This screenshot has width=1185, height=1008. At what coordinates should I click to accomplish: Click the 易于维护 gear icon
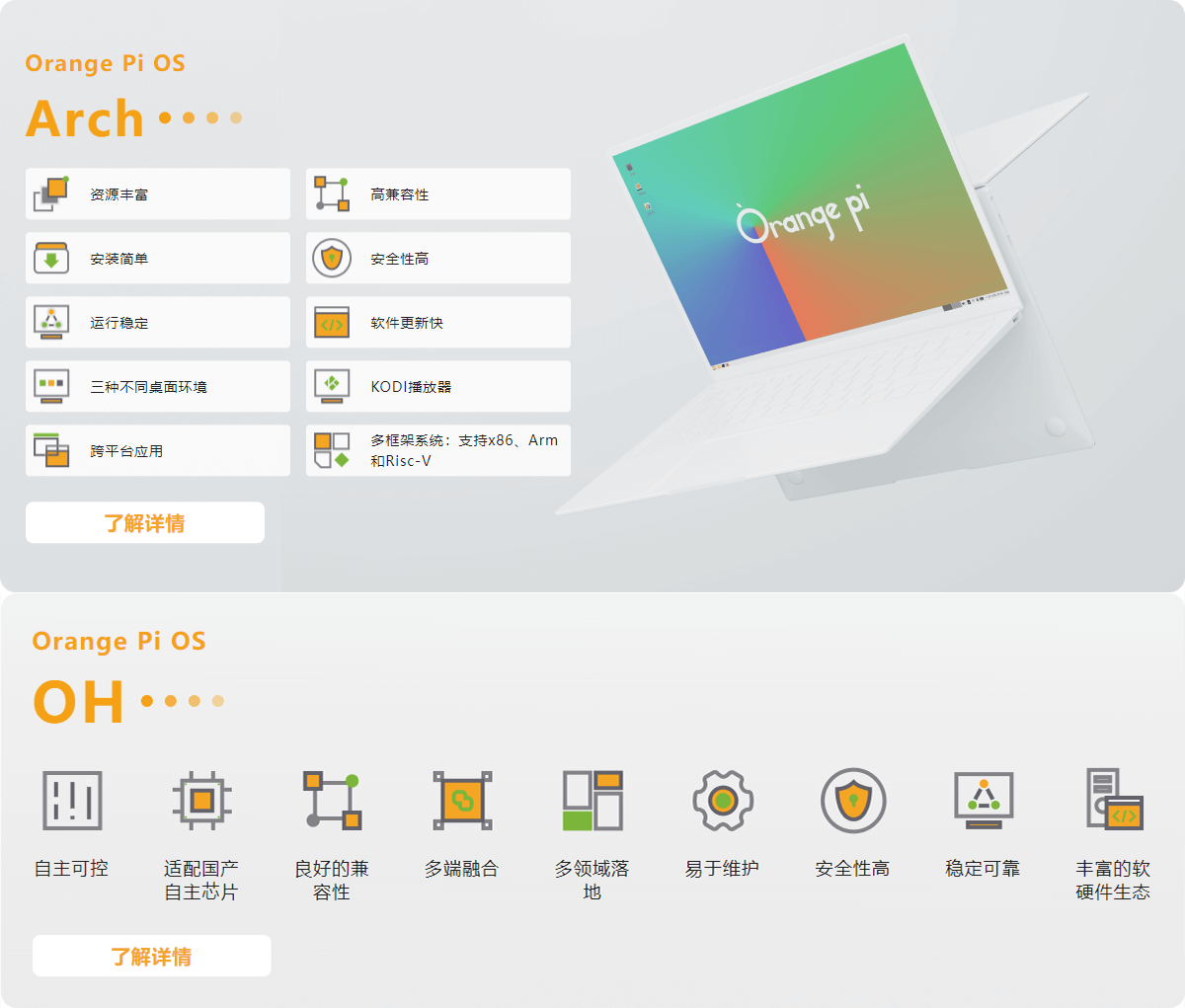(x=722, y=800)
